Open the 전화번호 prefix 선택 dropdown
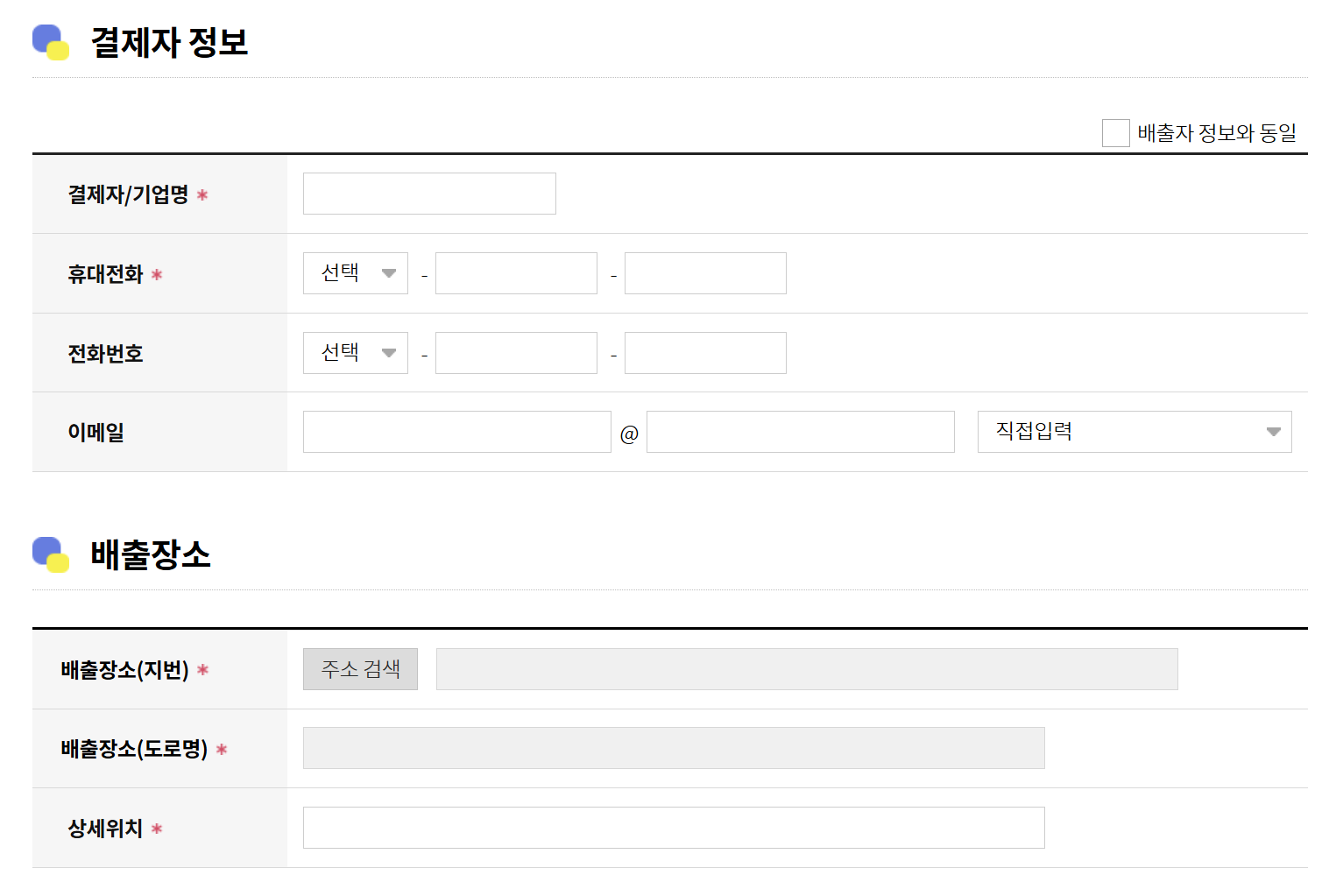 click(355, 352)
